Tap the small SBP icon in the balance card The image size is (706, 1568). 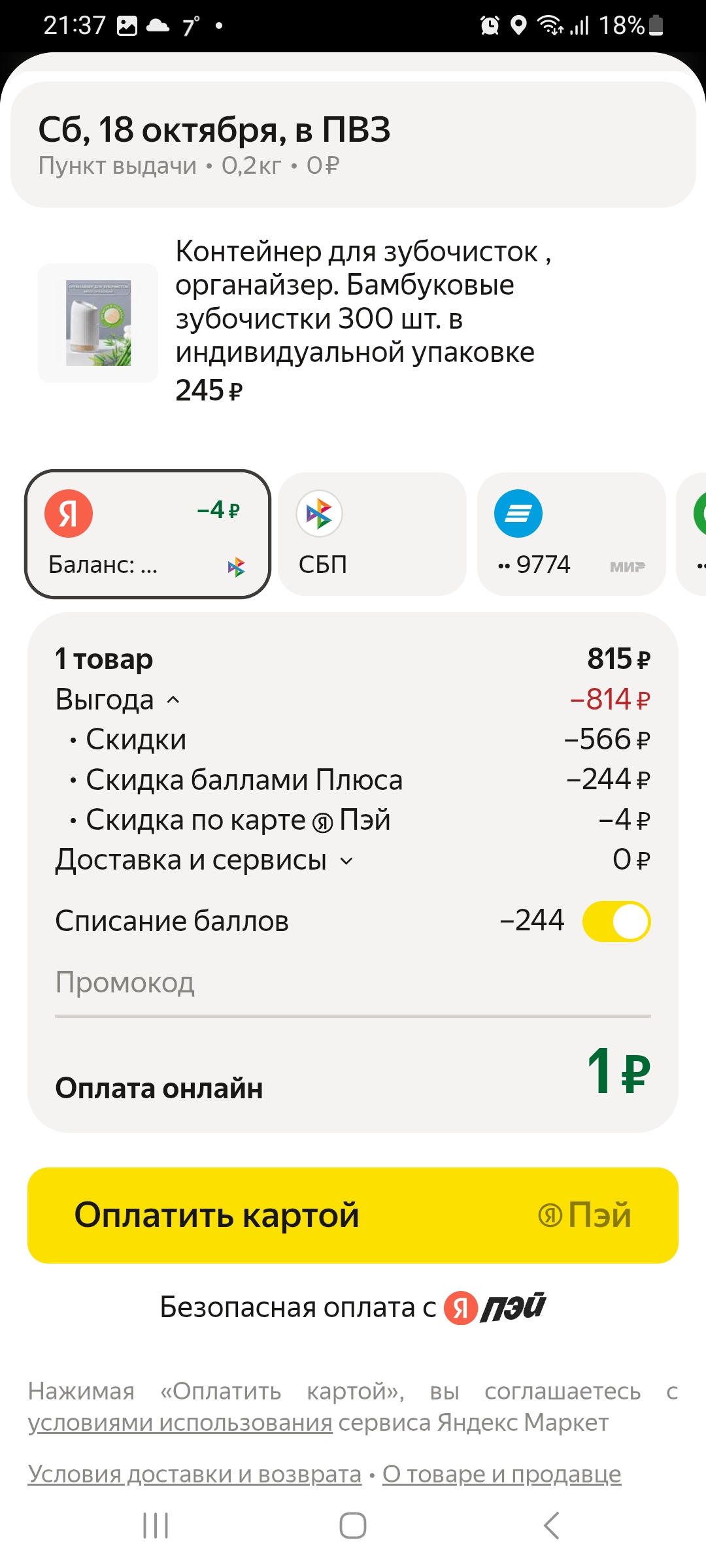pos(236,567)
